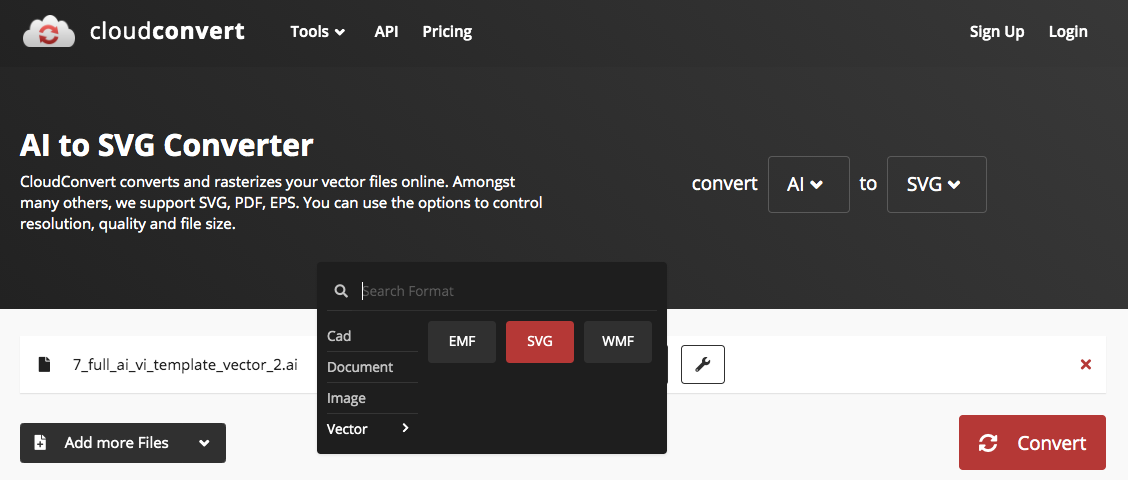
Task: Click the refresh icon on Convert button
Action: pyautogui.click(x=988, y=443)
